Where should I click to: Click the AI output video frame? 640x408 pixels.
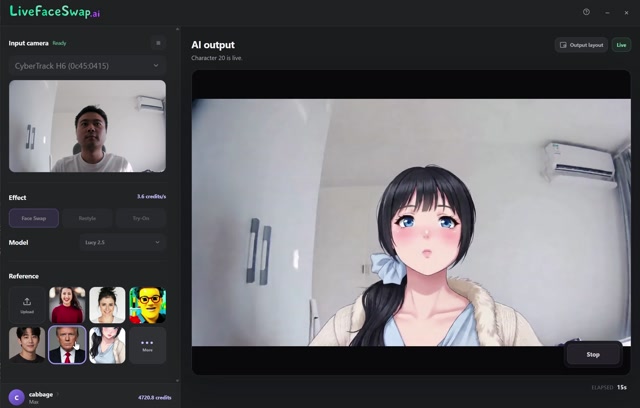click(411, 222)
